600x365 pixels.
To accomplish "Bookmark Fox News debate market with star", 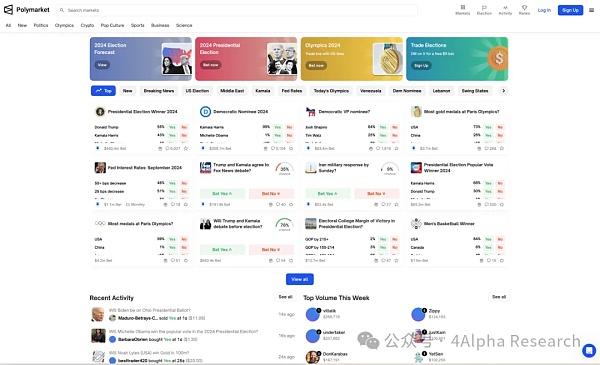I will [291, 205].
